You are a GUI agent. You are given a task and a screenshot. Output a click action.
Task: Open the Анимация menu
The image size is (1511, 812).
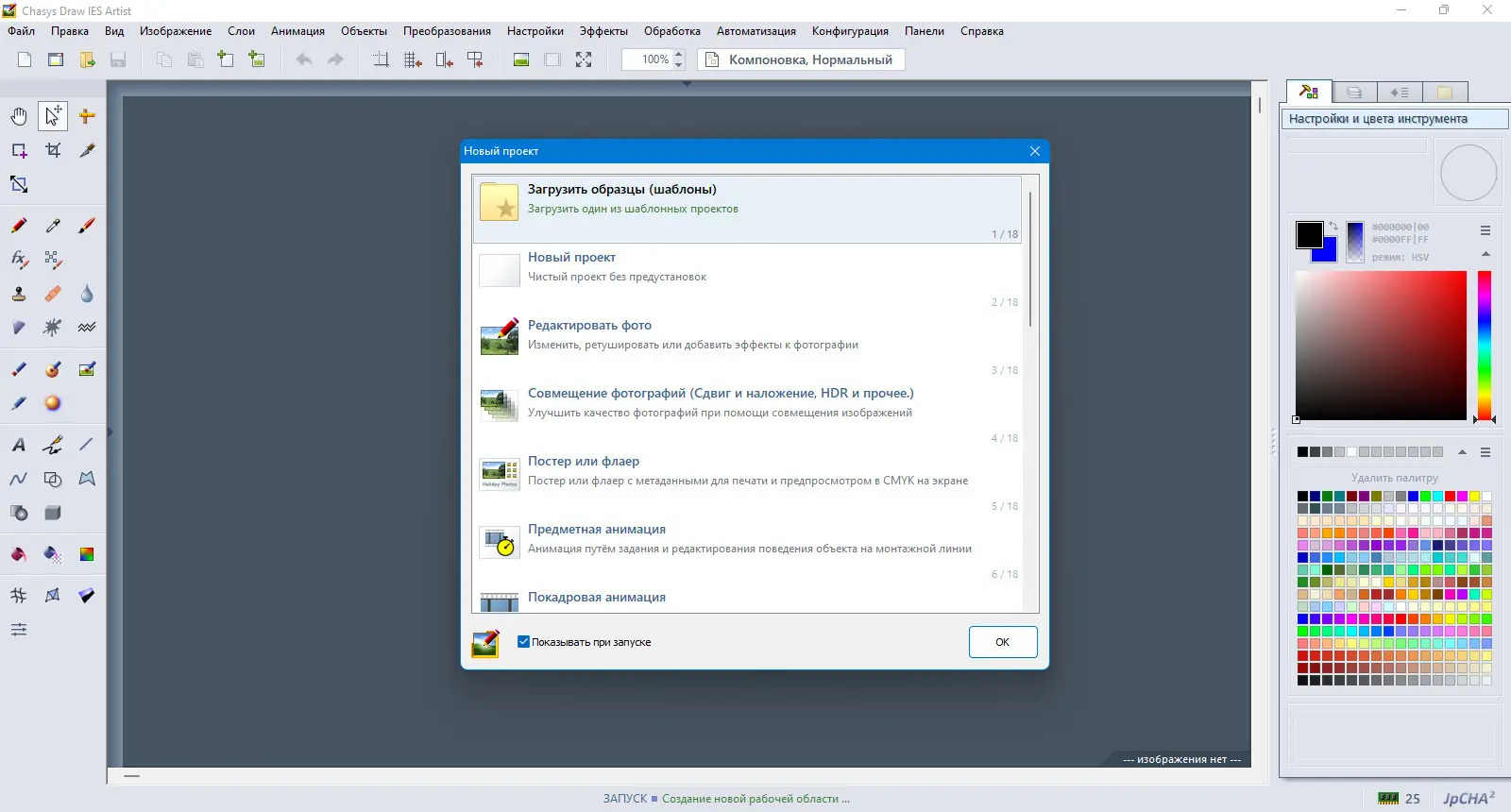coord(297,31)
